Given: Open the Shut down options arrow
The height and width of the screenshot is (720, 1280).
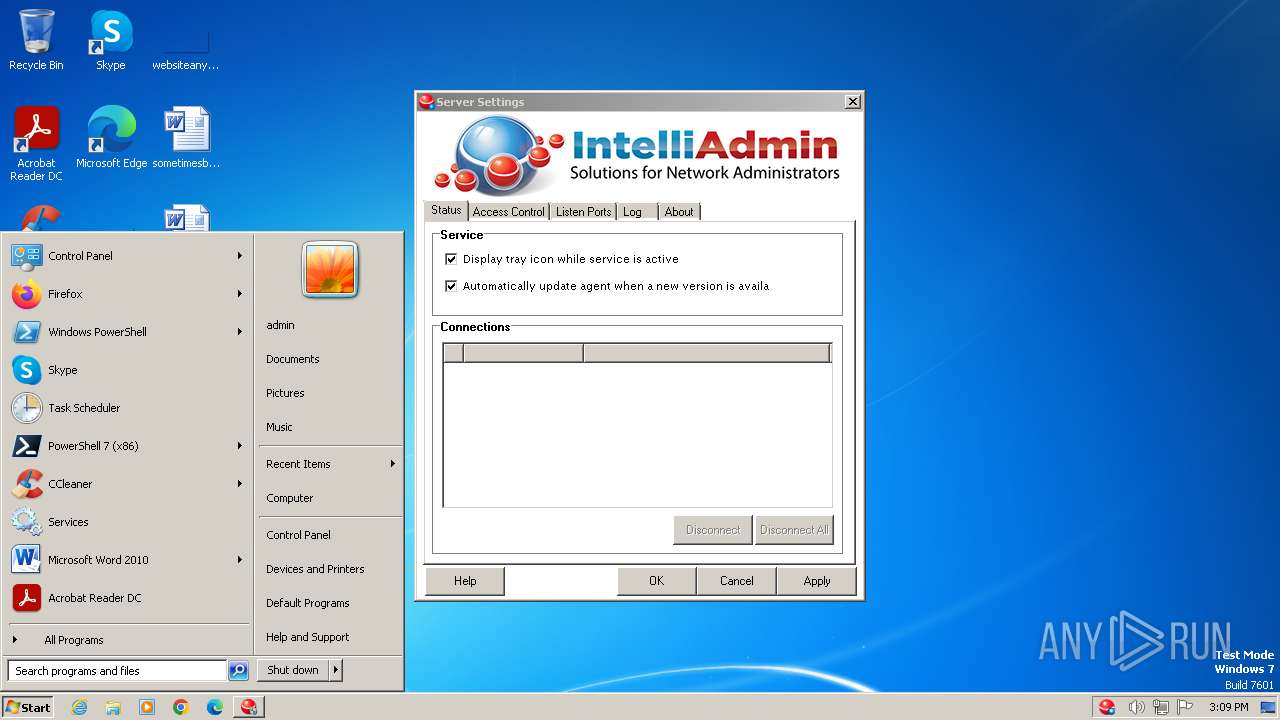Looking at the screenshot, I should (336, 671).
